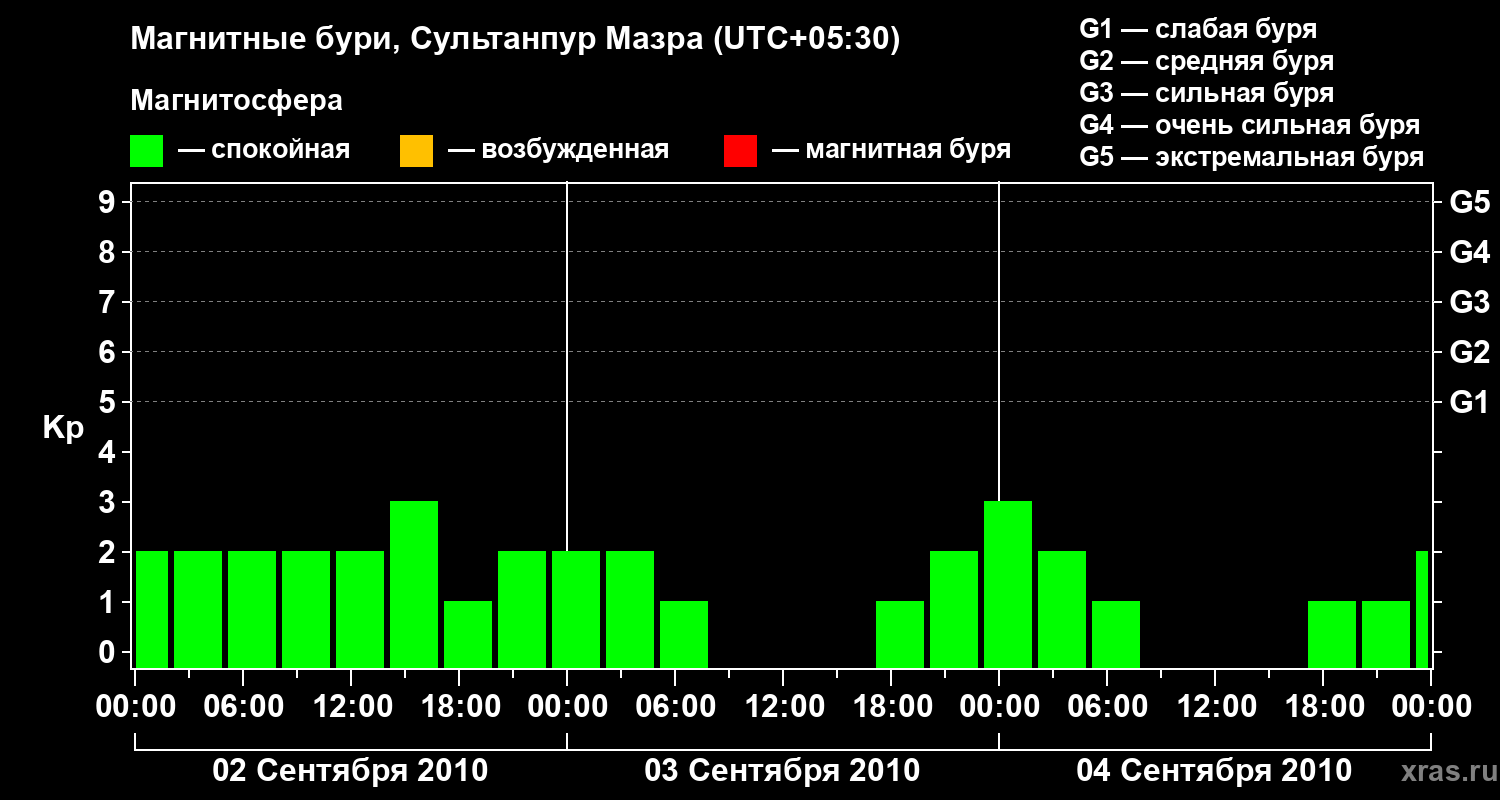Click the 'Kp' axis label
1500x800 pixels.
[x=63, y=428]
